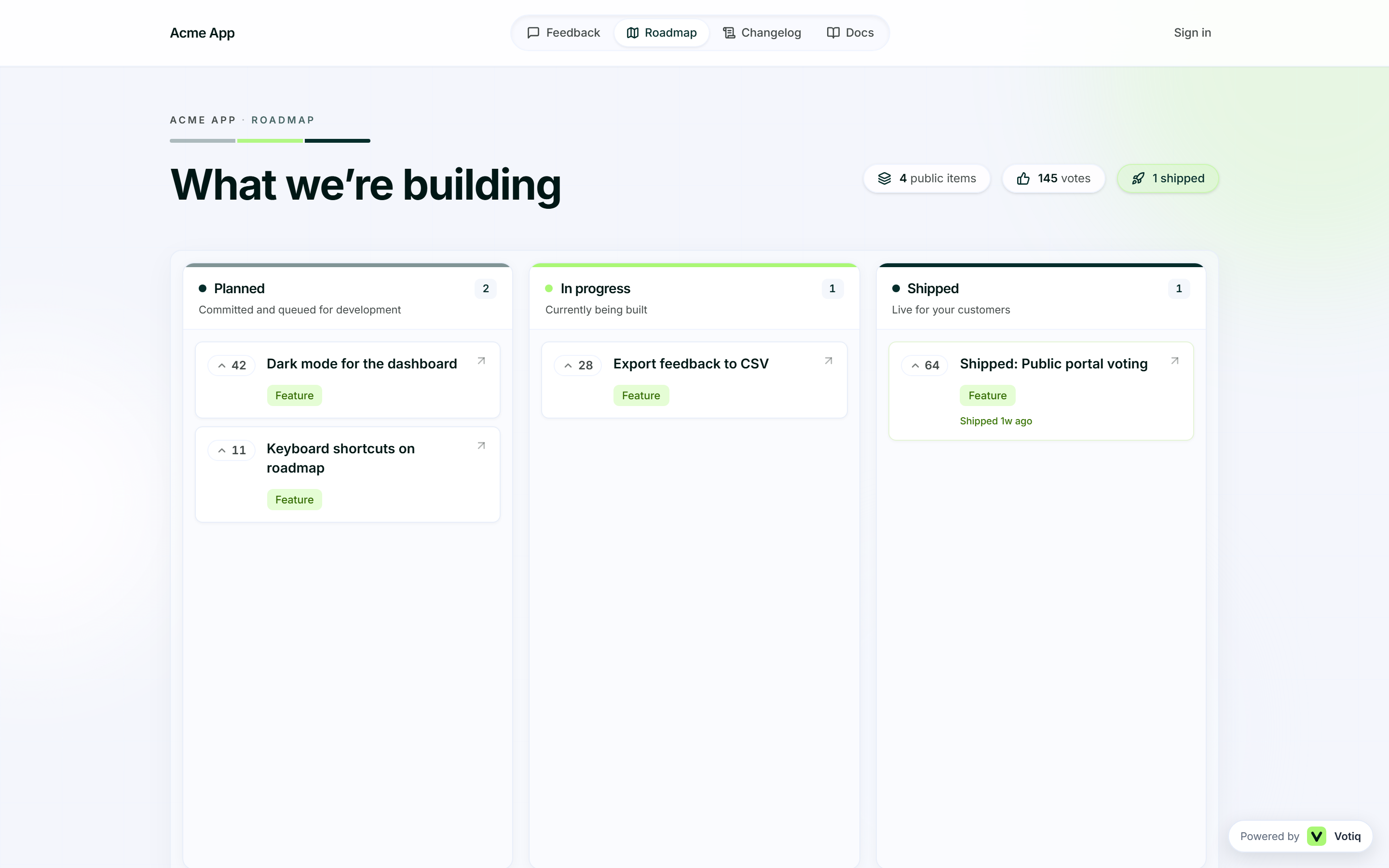Open the Feedback tab

[563, 33]
